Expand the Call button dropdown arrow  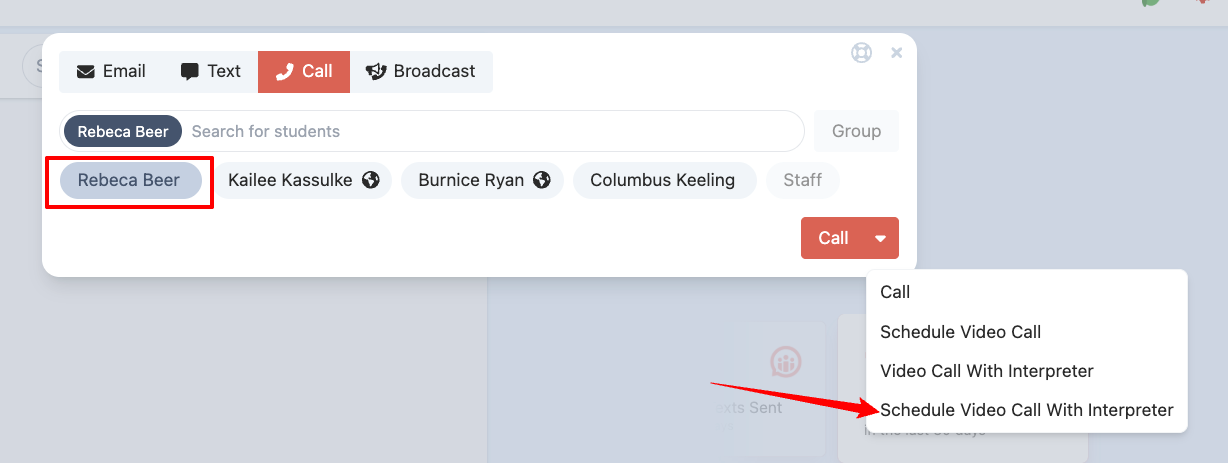(x=881, y=238)
